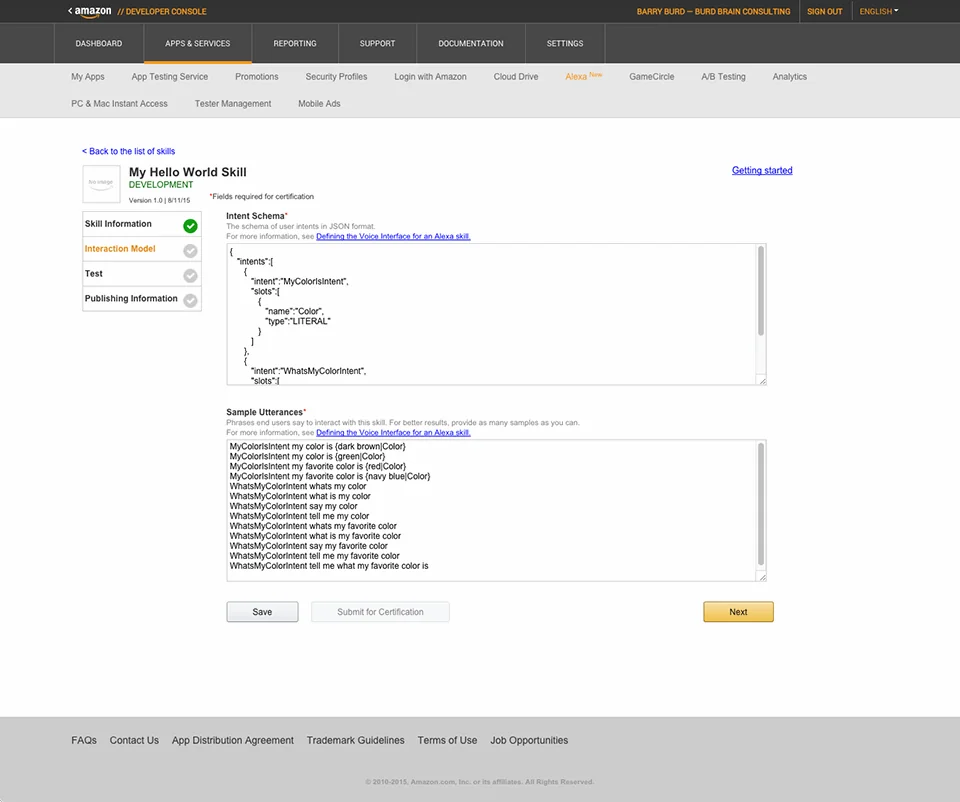Select the Test step

142,274
